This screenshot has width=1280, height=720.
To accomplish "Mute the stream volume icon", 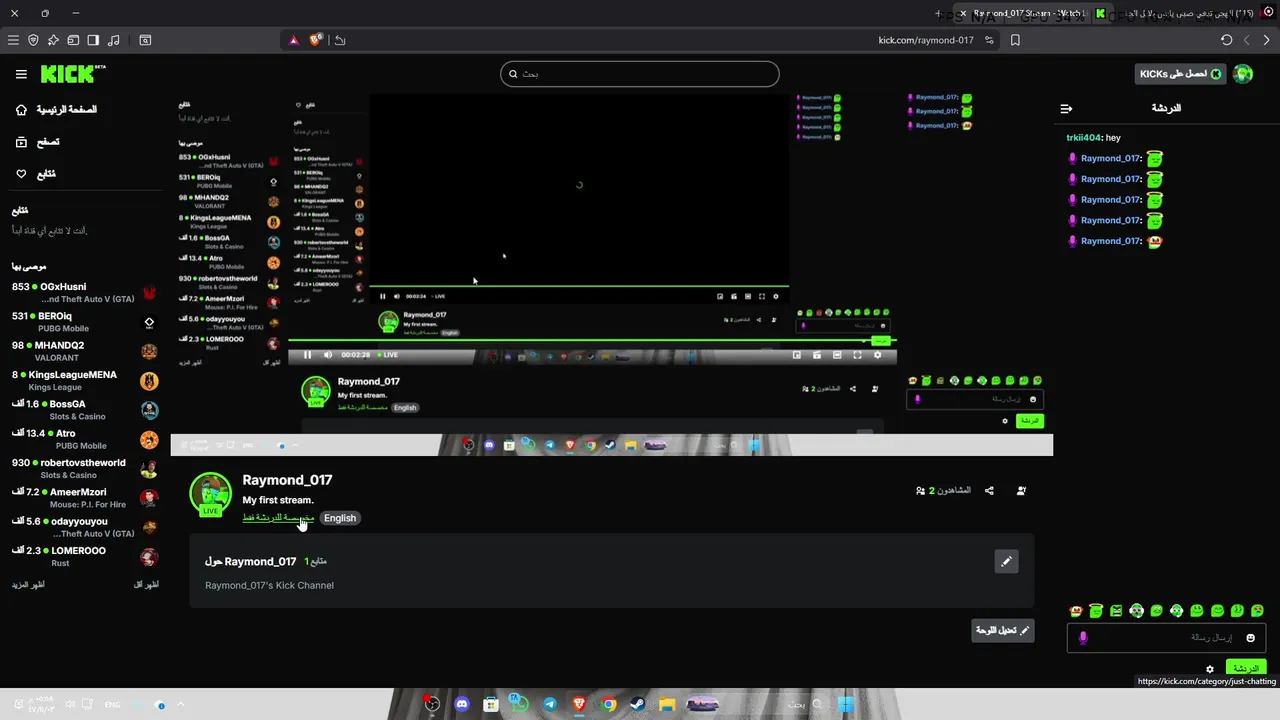I will pos(328,354).
